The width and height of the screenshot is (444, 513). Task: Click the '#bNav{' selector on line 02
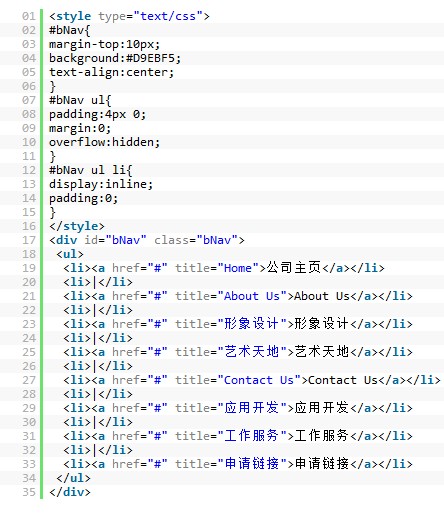click(69, 30)
